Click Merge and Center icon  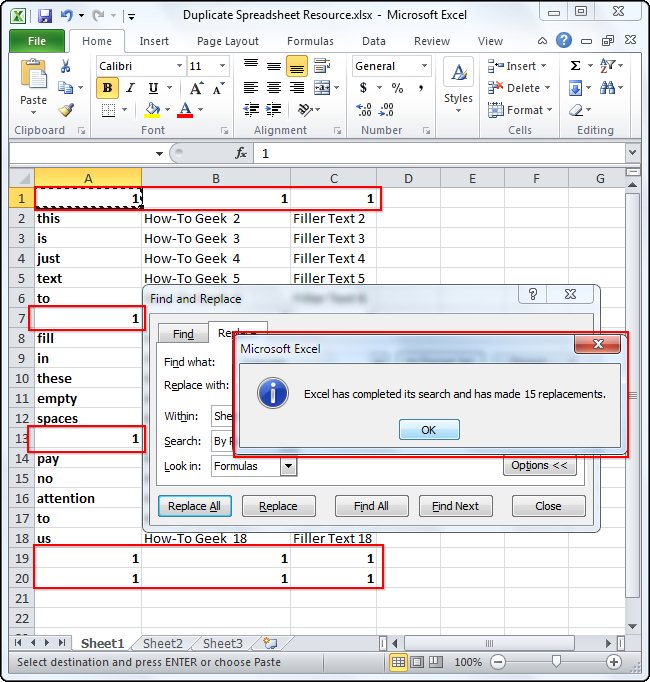point(322,88)
